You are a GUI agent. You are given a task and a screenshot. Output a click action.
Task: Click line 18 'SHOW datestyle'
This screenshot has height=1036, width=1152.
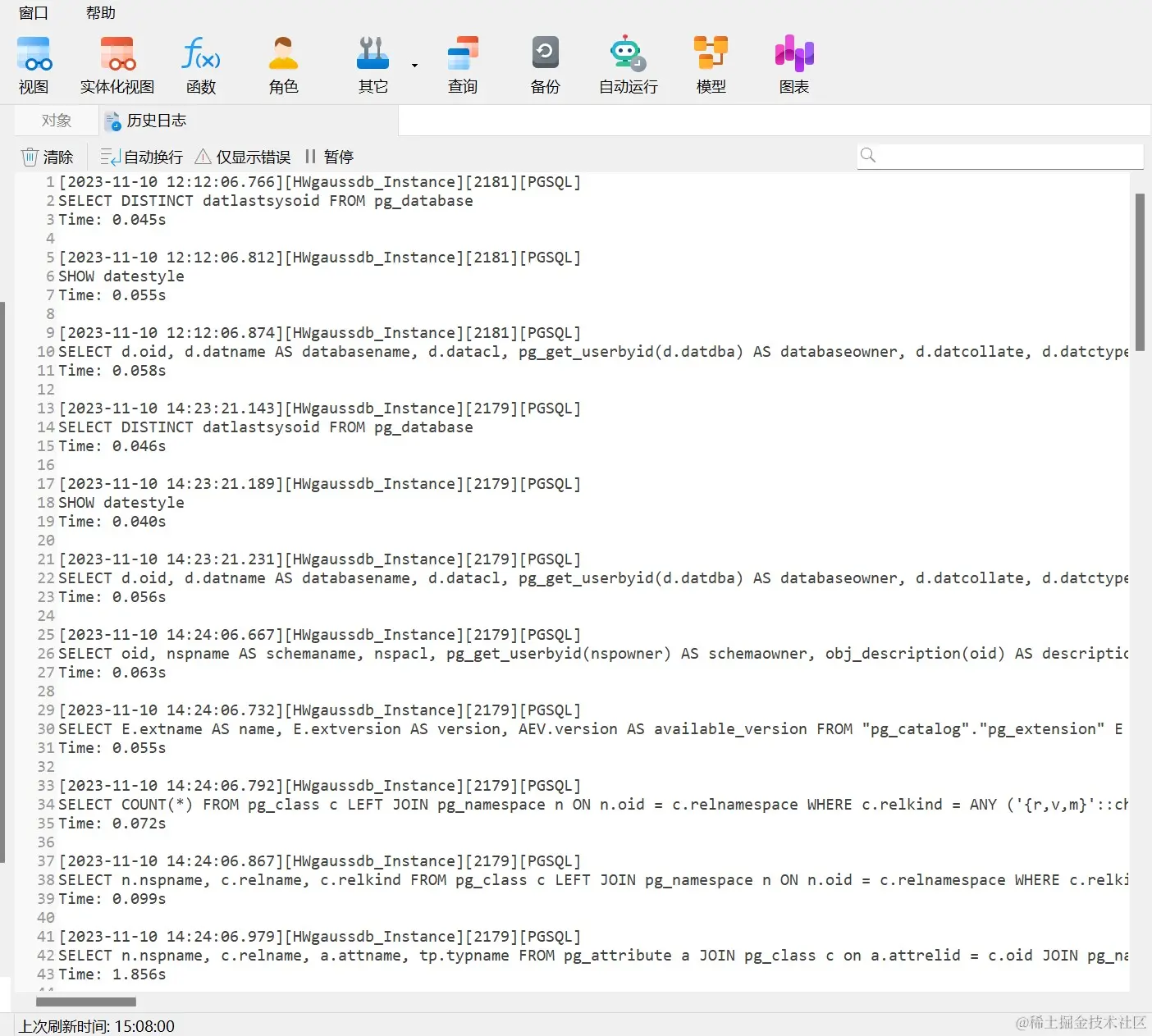[121, 503]
